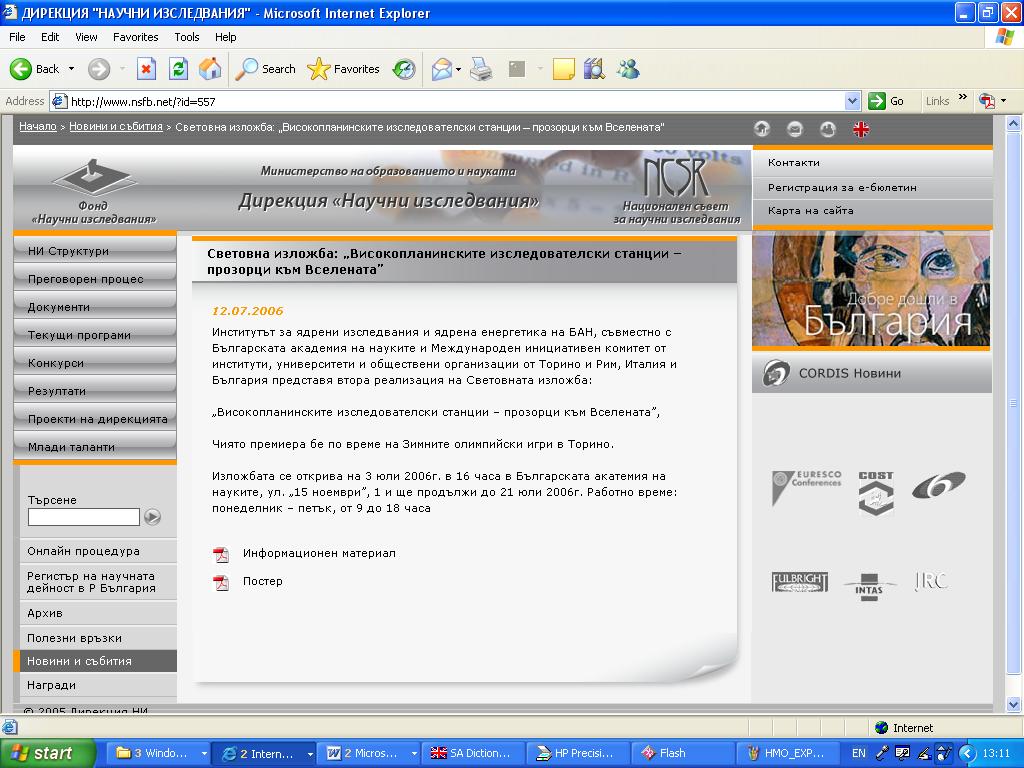Open Favorites star in toolbar
The width and height of the screenshot is (1024, 768).
(343, 69)
